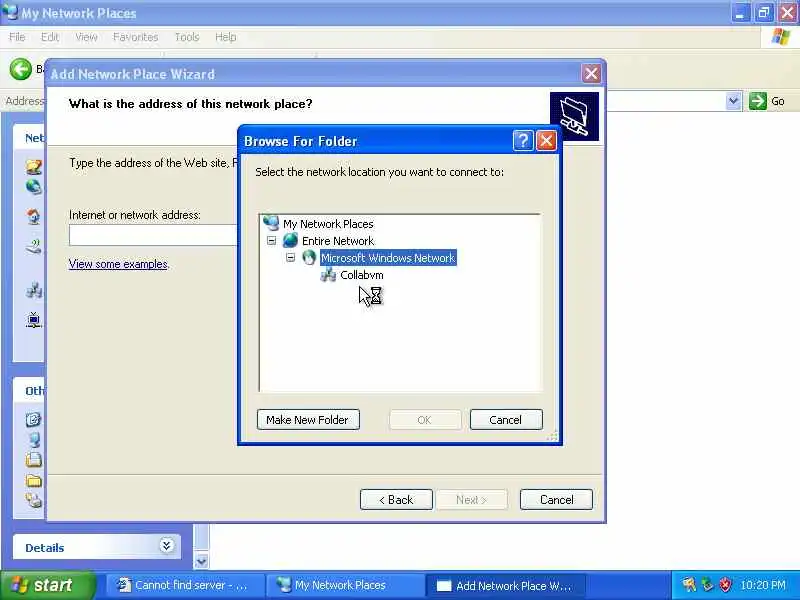
Task: Focus the Internet or network address field
Action: point(153,236)
